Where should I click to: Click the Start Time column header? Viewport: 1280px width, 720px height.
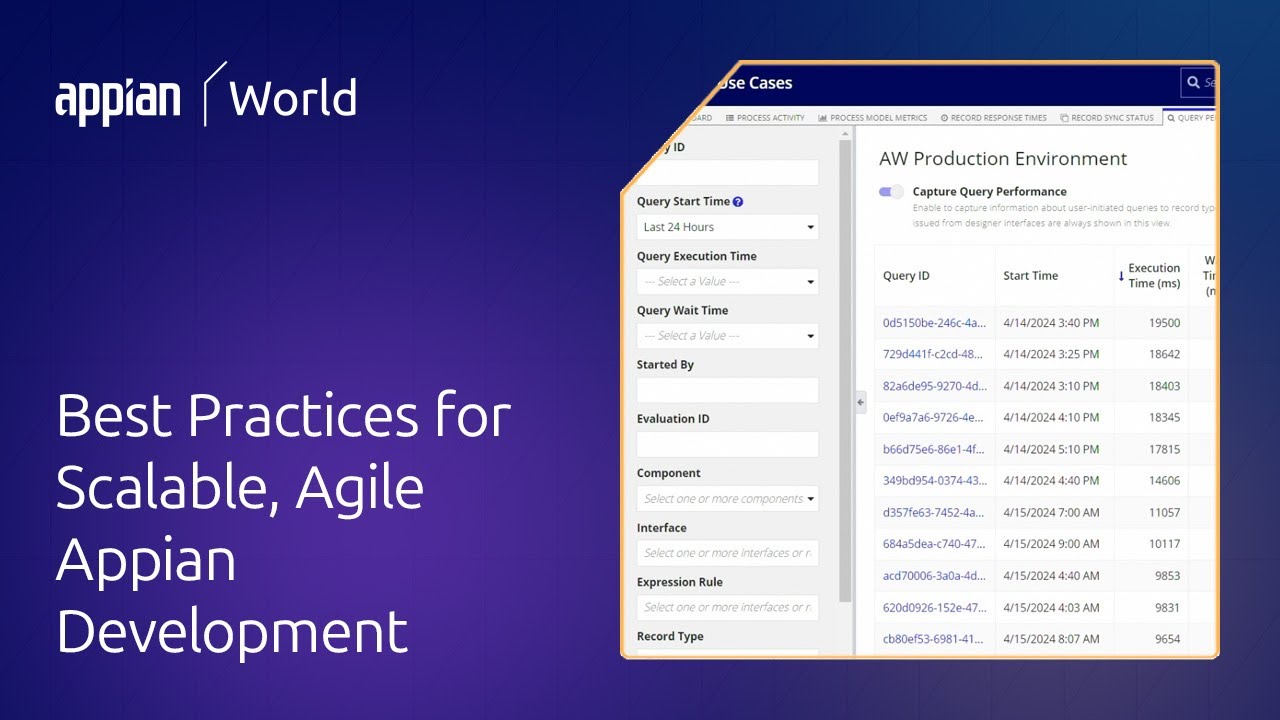1030,276
